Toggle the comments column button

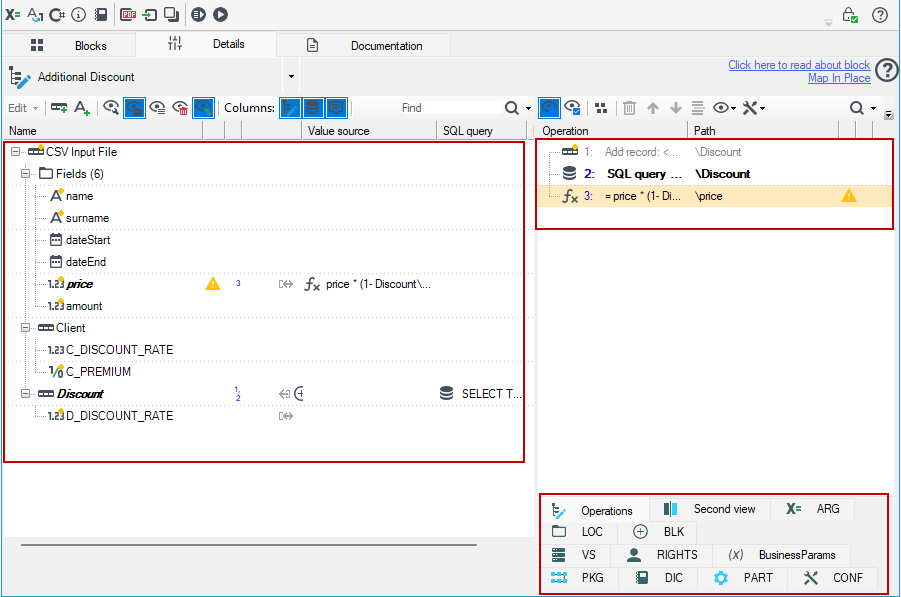pos(336,108)
